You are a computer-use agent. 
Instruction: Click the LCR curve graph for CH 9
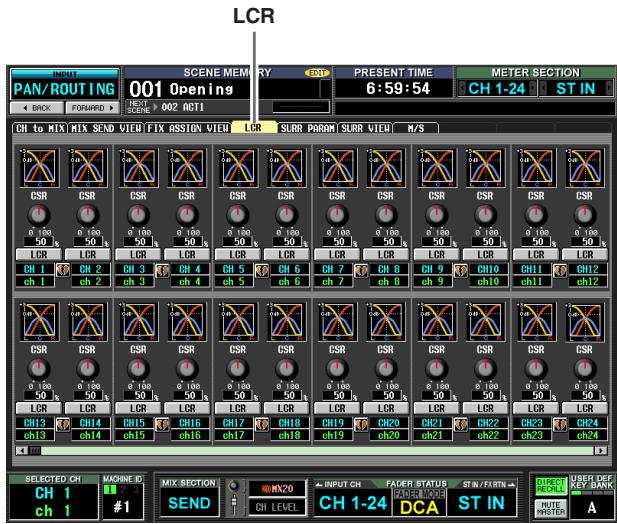pyautogui.click(x=436, y=168)
